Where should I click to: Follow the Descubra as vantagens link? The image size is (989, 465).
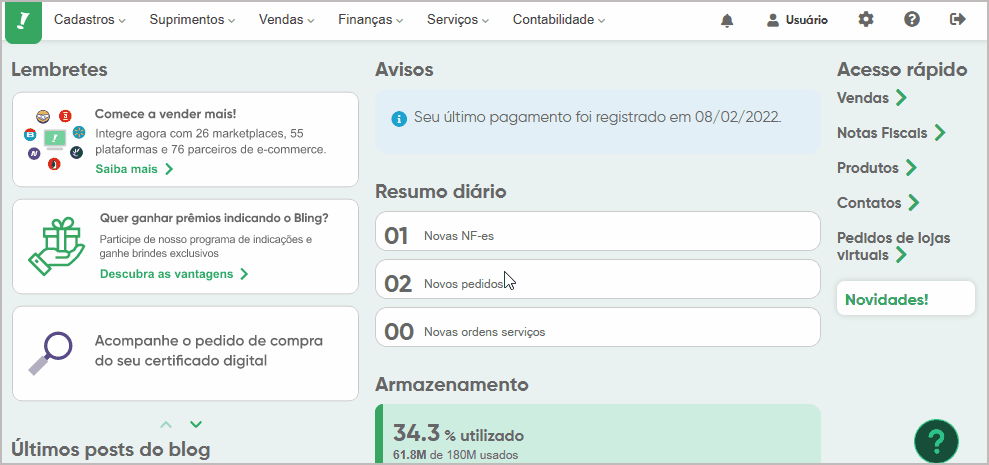point(167,274)
